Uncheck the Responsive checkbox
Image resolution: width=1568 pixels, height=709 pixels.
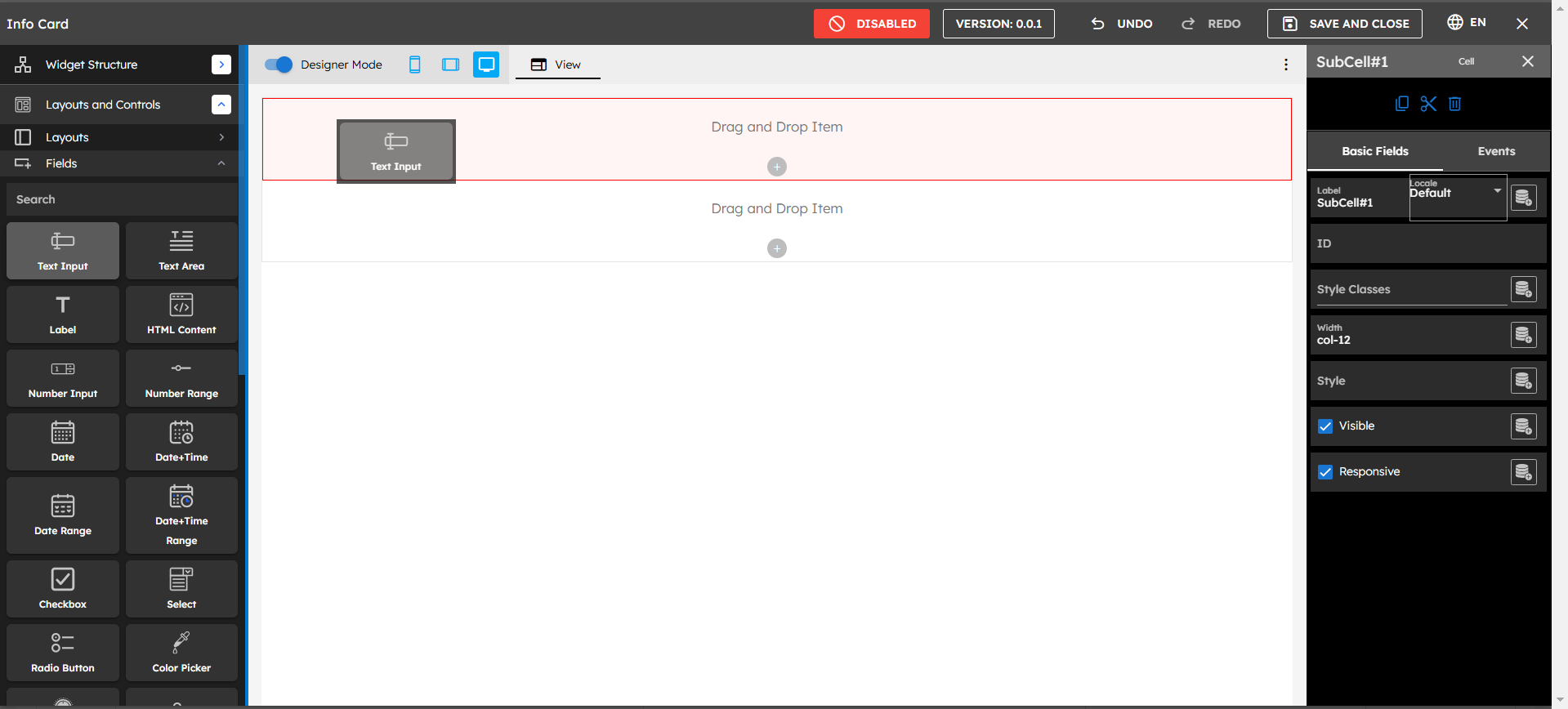click(1325, 472)
